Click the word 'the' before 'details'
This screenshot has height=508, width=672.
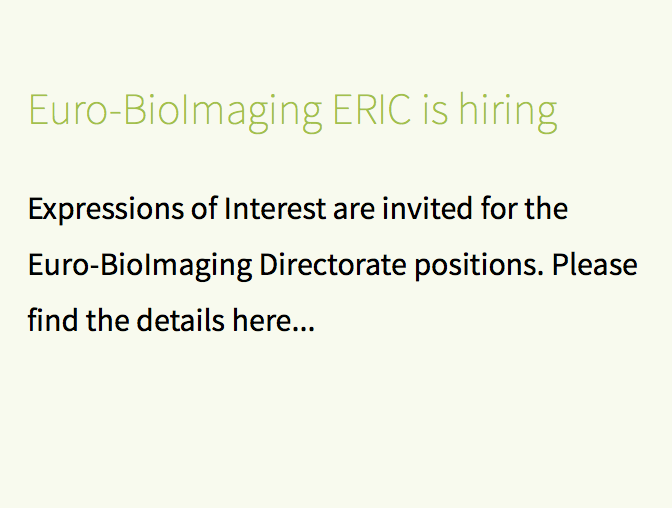tap(107, 320)
